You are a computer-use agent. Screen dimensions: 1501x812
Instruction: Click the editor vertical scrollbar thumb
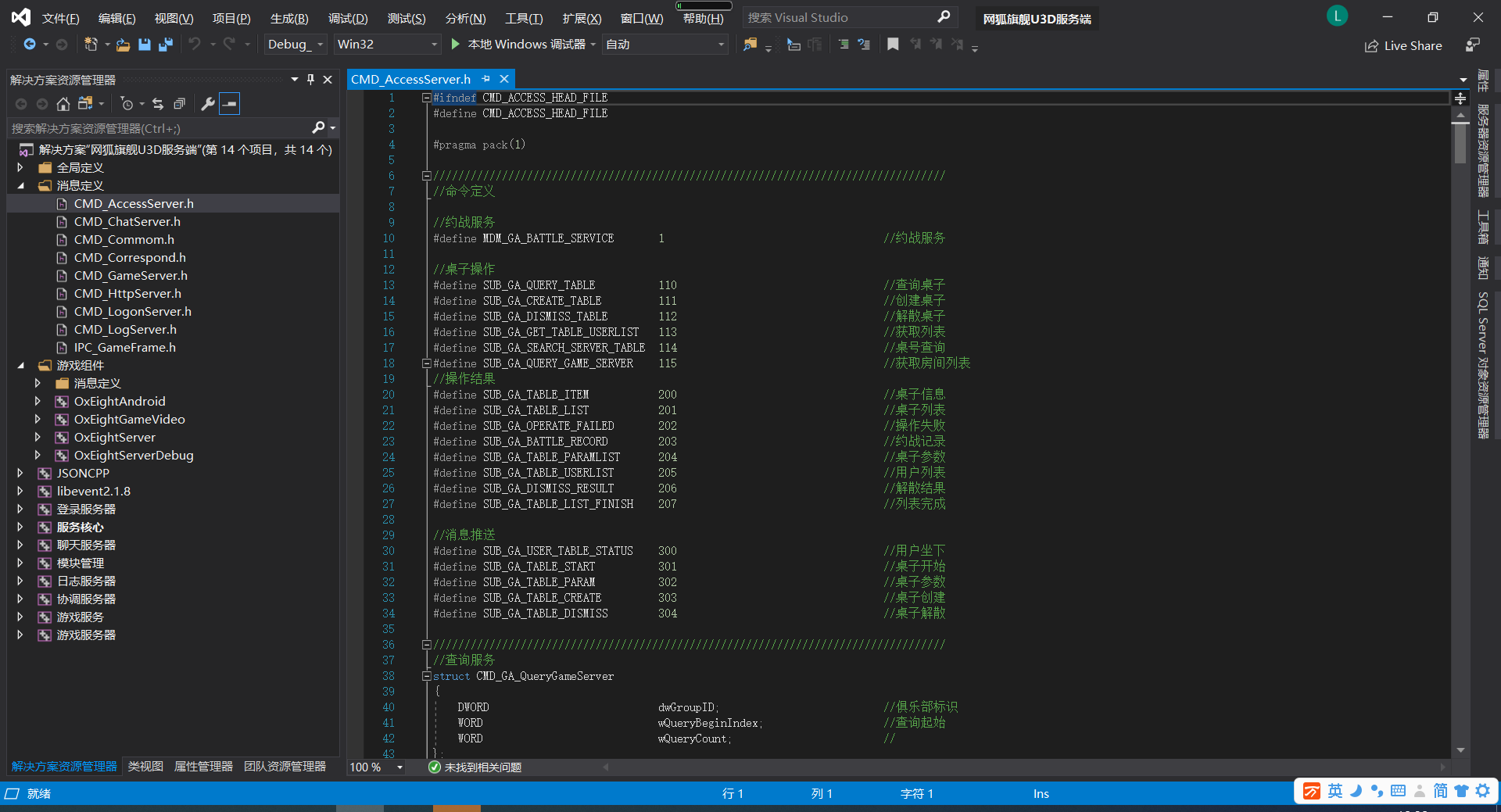point(1460,143)
